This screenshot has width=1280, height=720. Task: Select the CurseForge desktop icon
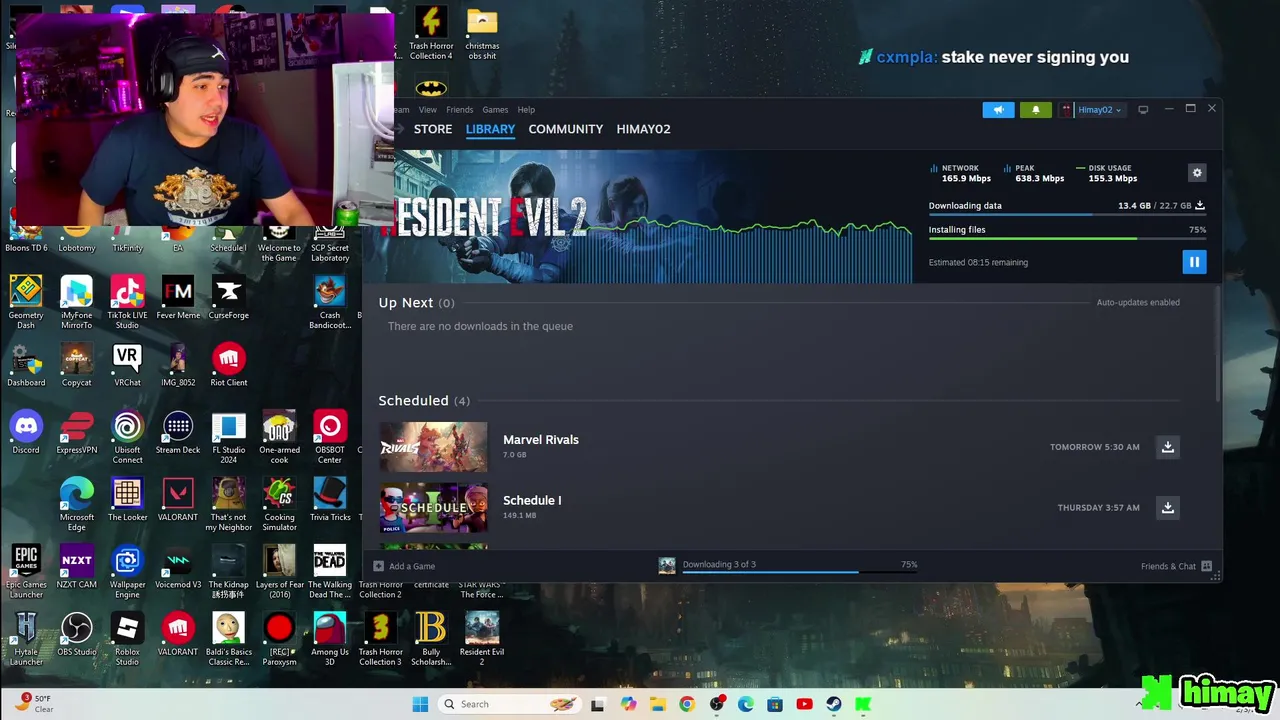pyautogui.click(x=228, y=298)
